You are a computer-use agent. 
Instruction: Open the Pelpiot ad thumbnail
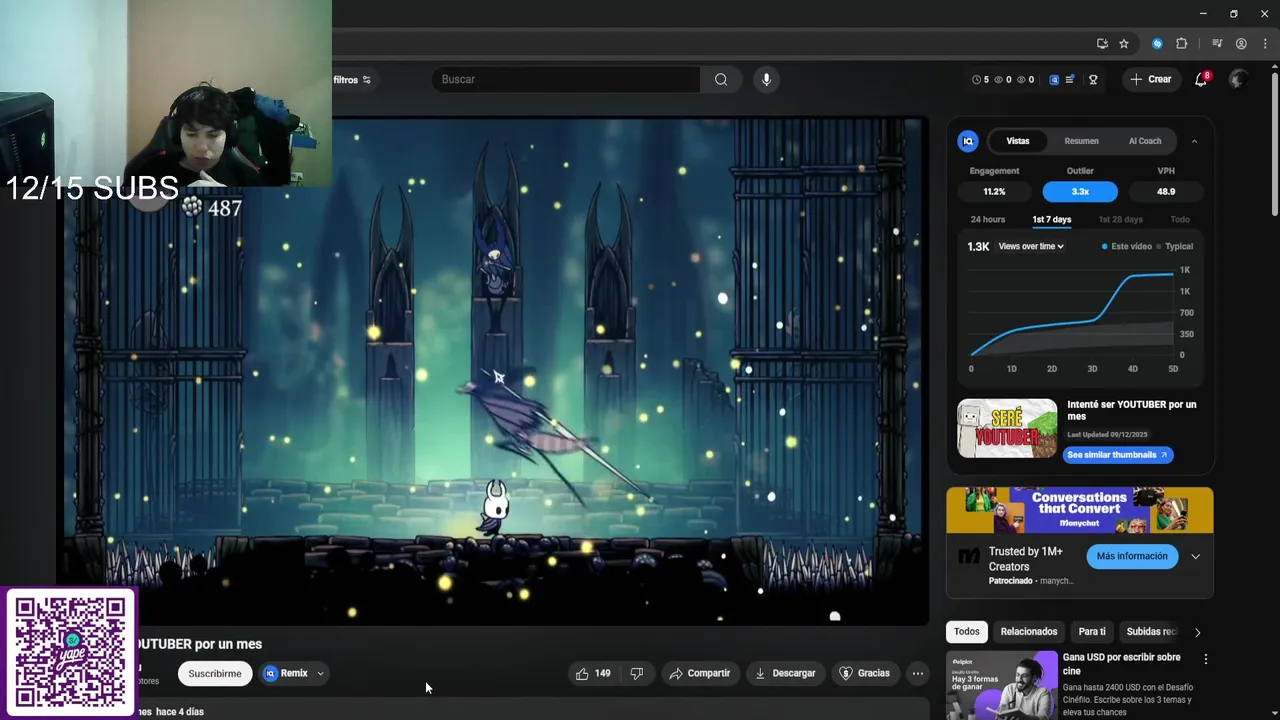click(x=1002, y=686)
